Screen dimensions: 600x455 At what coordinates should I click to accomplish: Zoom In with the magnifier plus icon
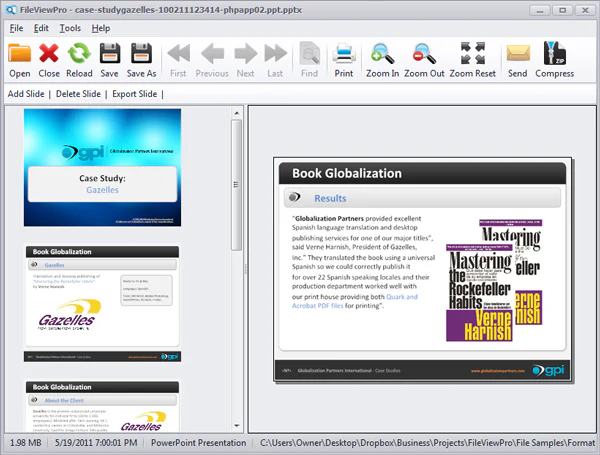(382, 54)
